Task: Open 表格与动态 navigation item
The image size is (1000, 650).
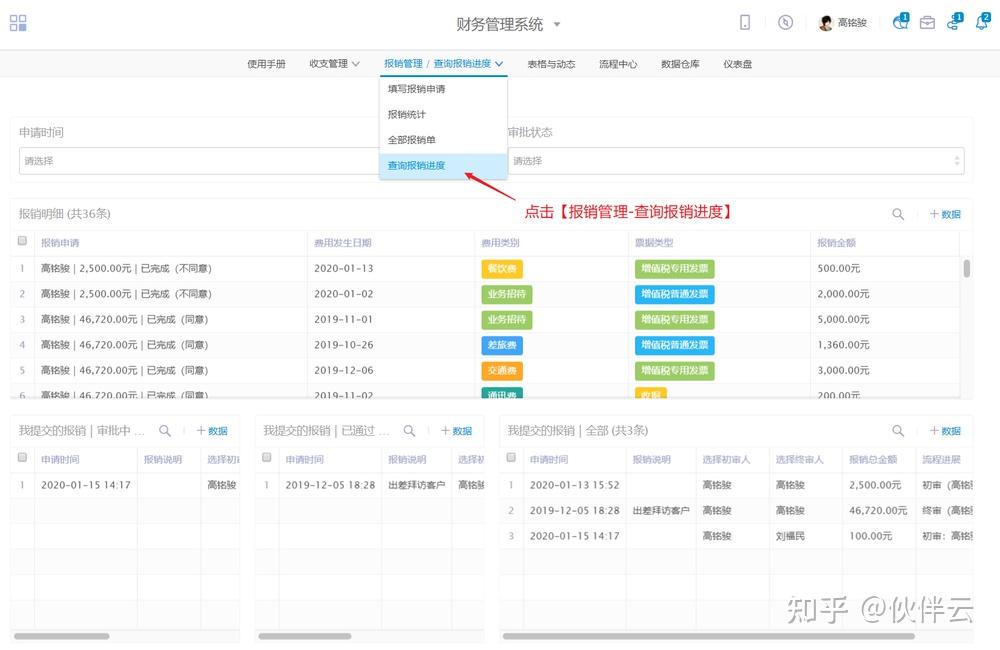Action: click(551, 64)
